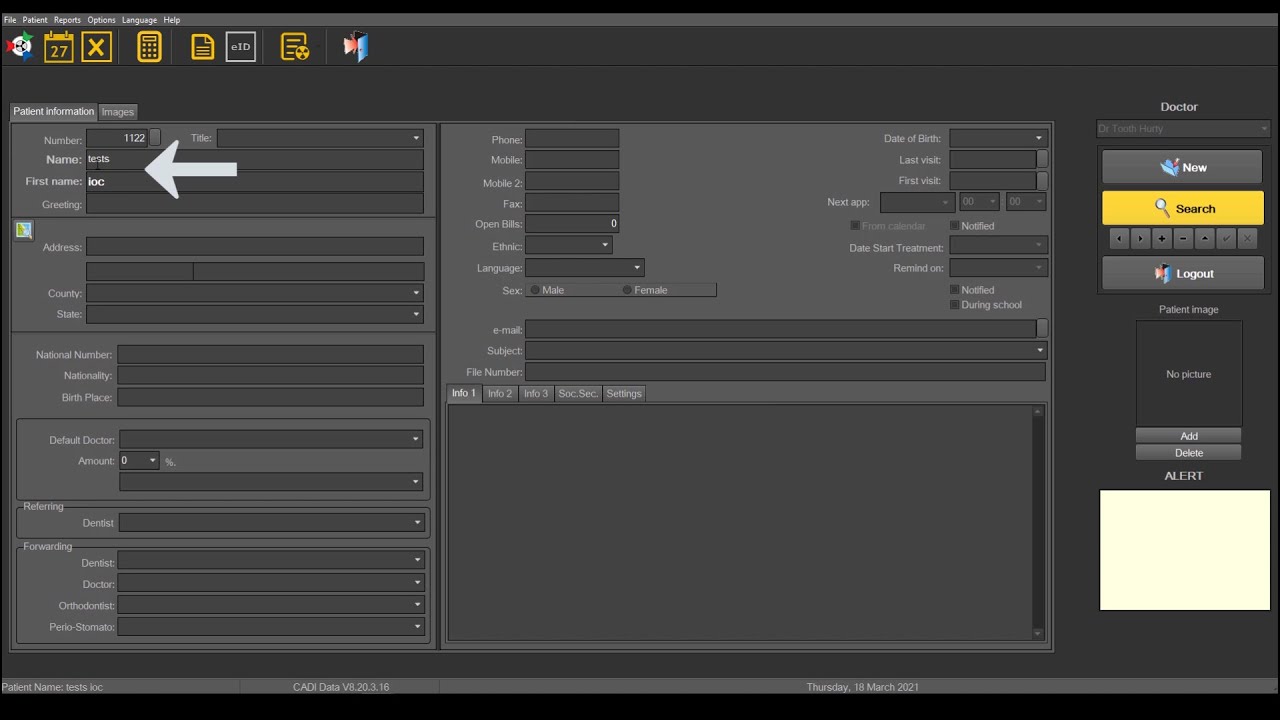The width and height of the screenshot is (1280, 720).
Task: Toggle Notified checkbox under Remind on
Action: click(954, 290)
